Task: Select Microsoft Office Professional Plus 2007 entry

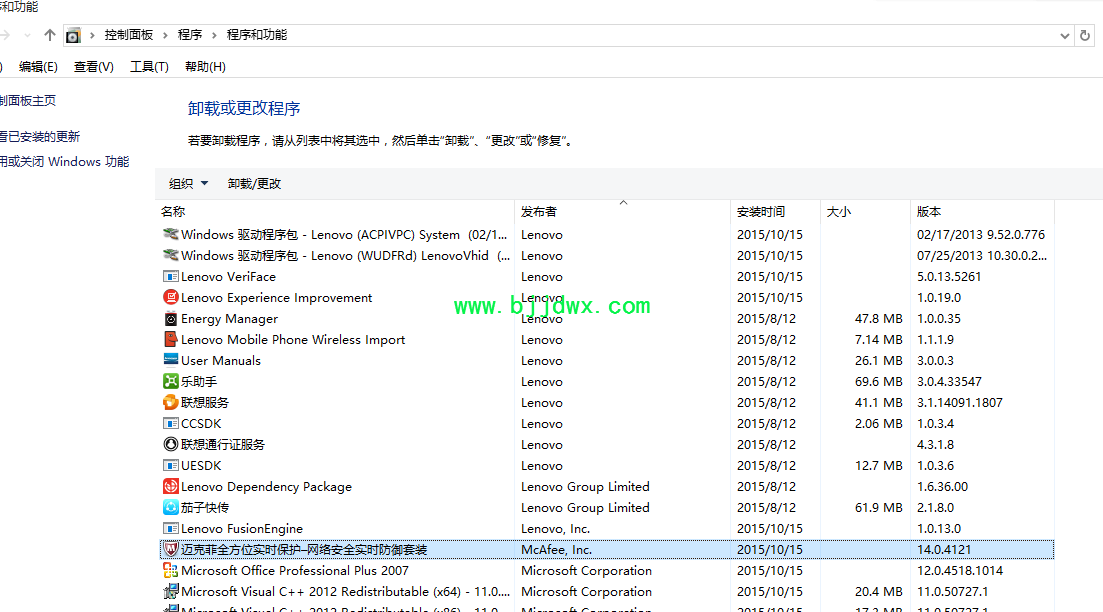Action: [295, 570]
